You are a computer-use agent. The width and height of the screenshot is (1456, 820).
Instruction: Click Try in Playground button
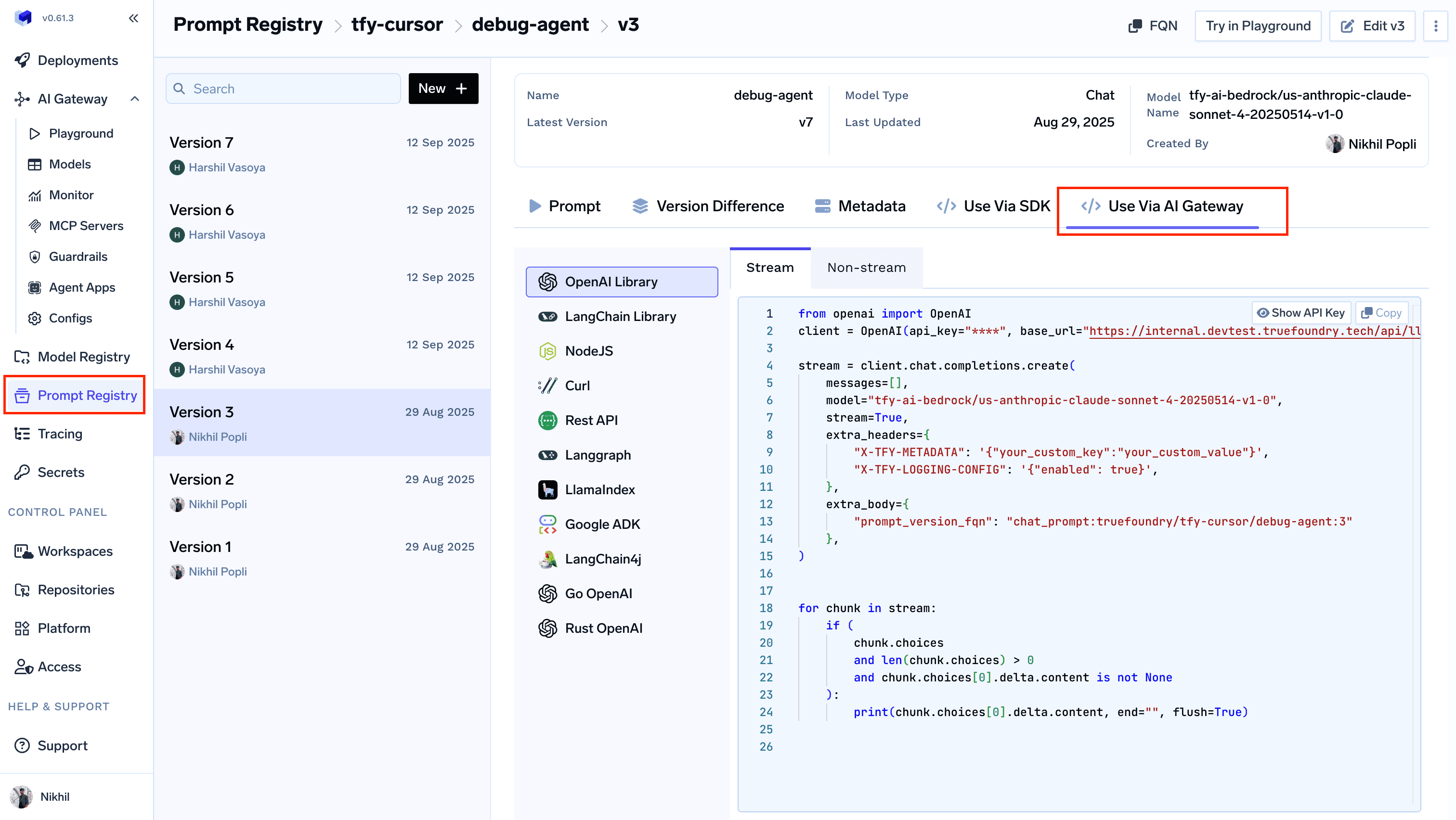tap(1258, 26)
